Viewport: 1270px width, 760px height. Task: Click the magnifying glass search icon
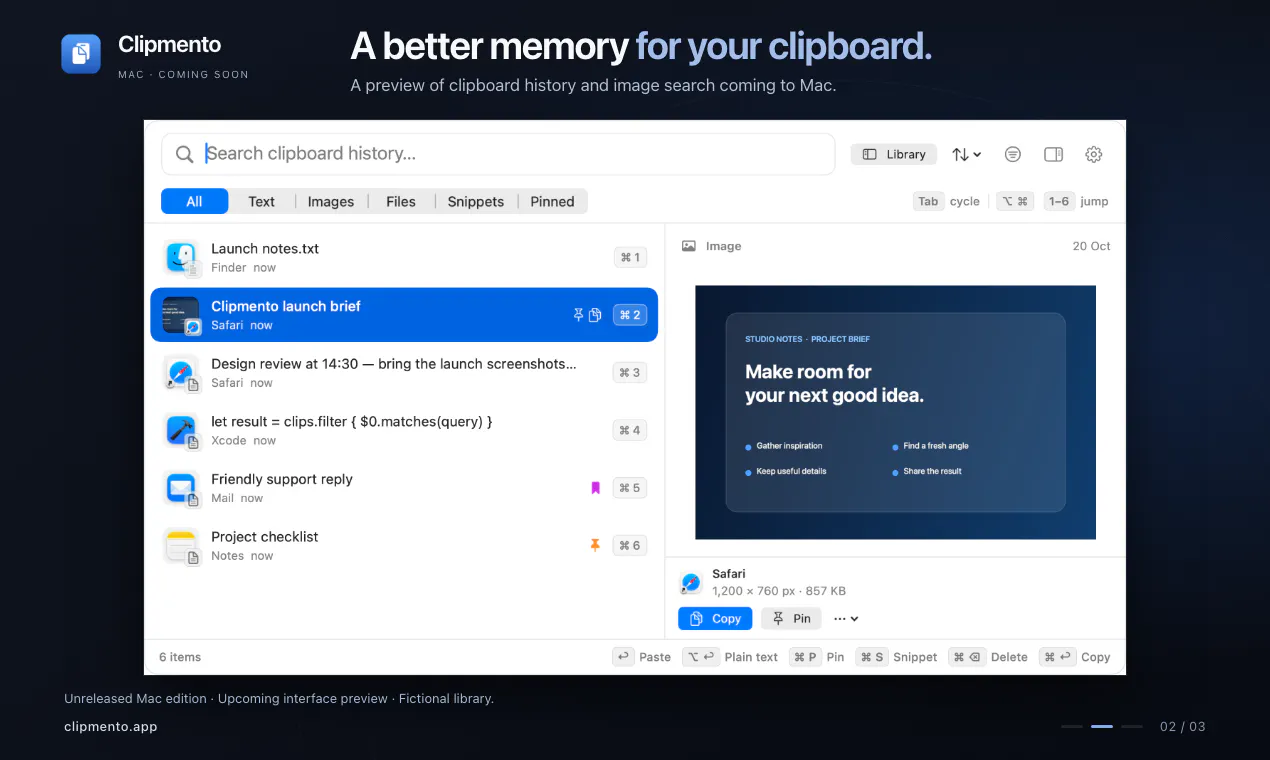[184, 154]
